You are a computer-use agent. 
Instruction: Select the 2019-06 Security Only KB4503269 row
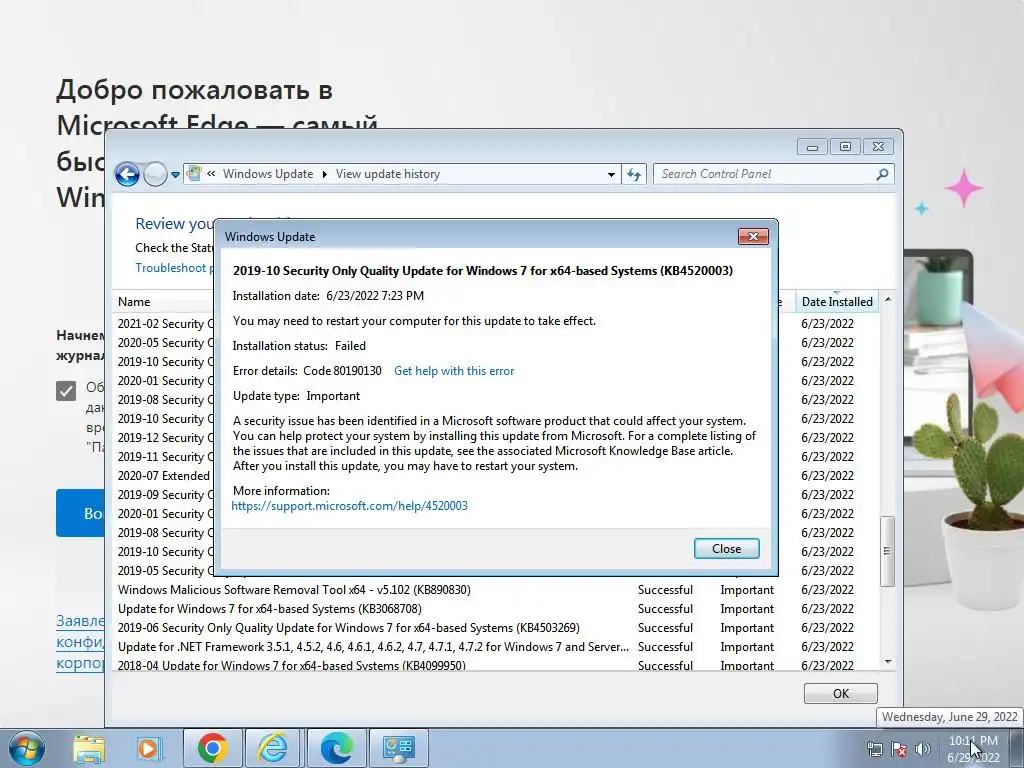[496, 628]
